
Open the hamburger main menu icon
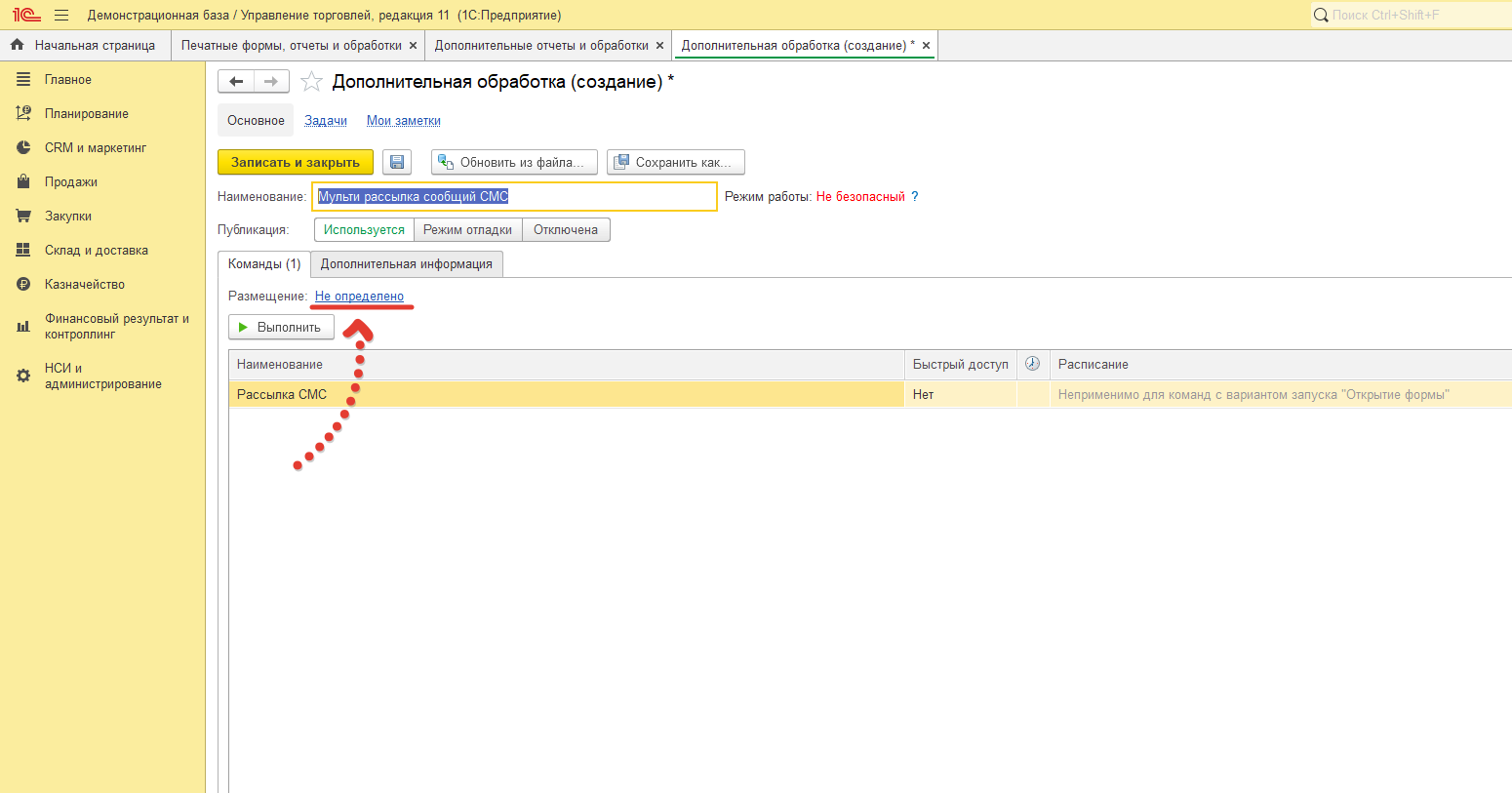coord(61,16)
